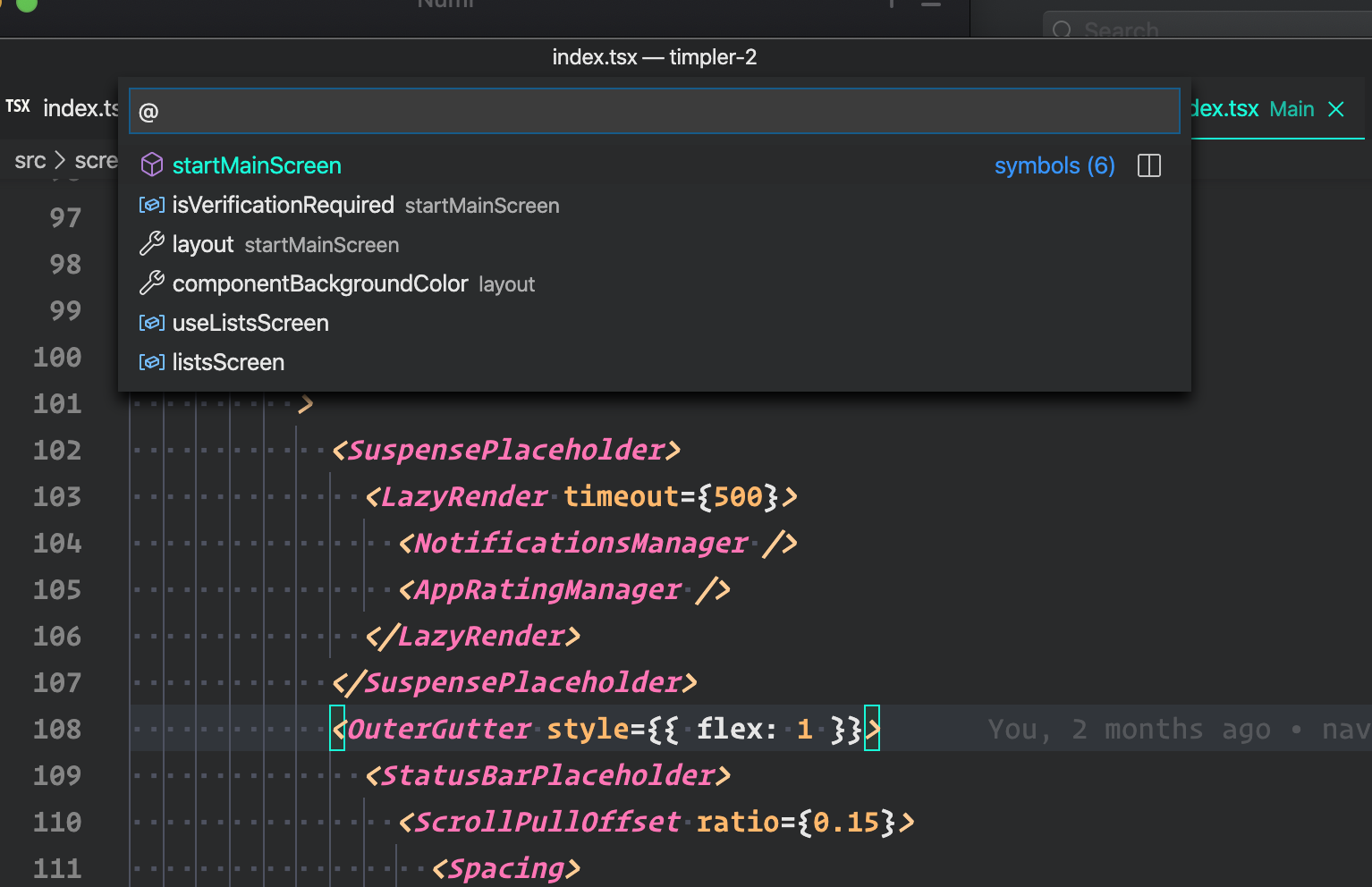Expand the breadcrumb chevron after src
Image resolution: width=1372 pixels, height=887 pixels.
60,160
